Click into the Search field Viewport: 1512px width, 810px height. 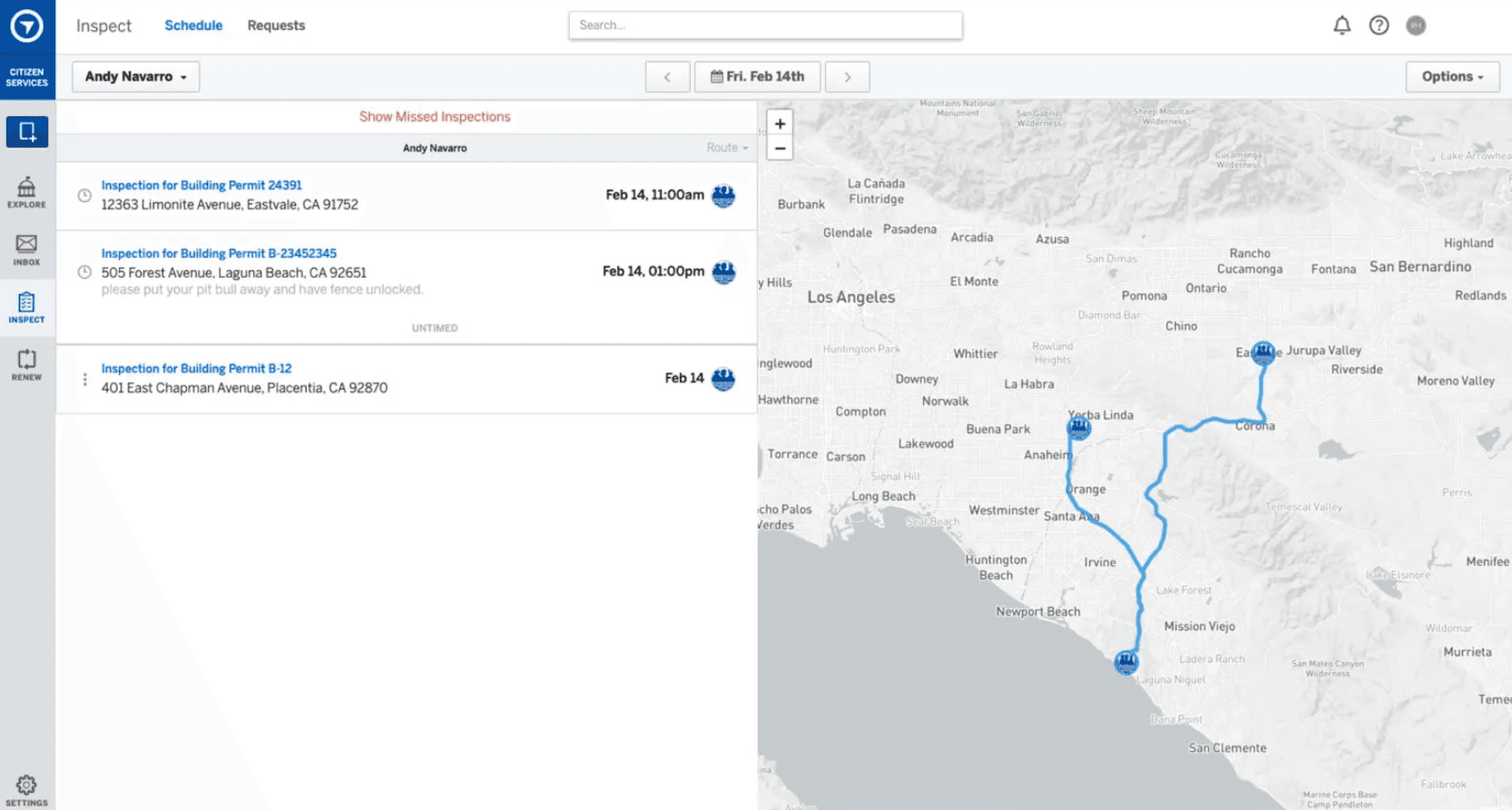click(765, 25)
